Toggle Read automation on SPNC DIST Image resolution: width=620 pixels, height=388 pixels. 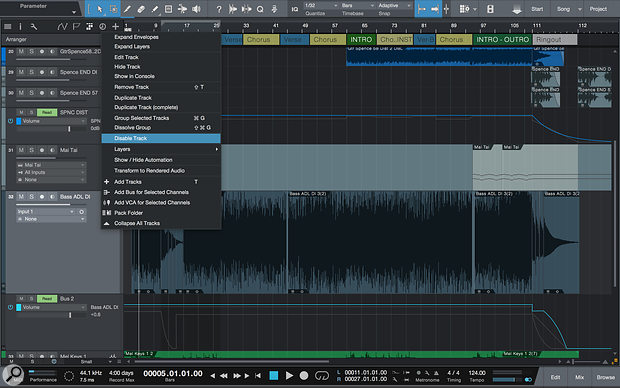[x=47, y=112]
